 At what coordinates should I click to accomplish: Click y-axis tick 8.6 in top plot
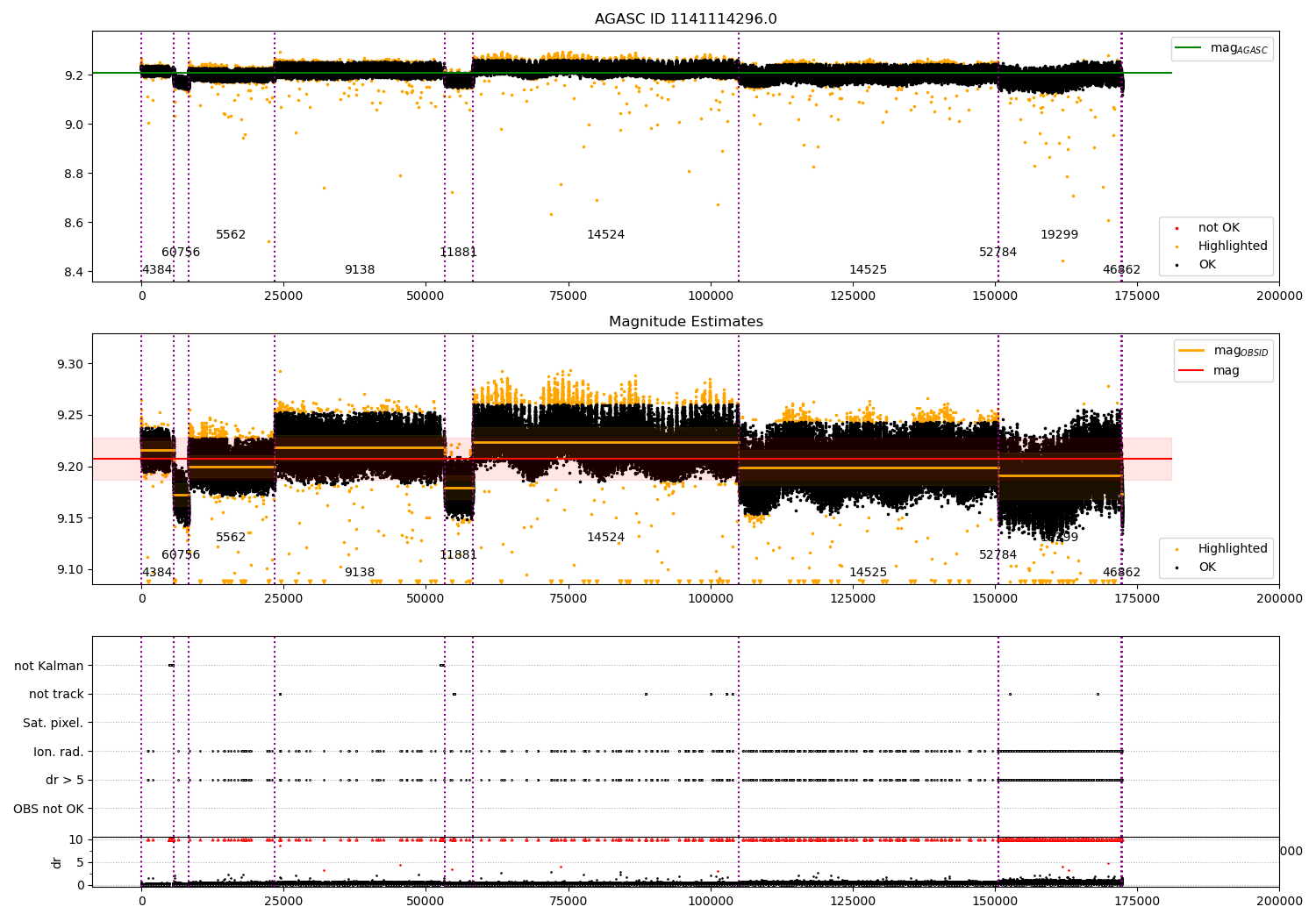(x=74, y=224)
